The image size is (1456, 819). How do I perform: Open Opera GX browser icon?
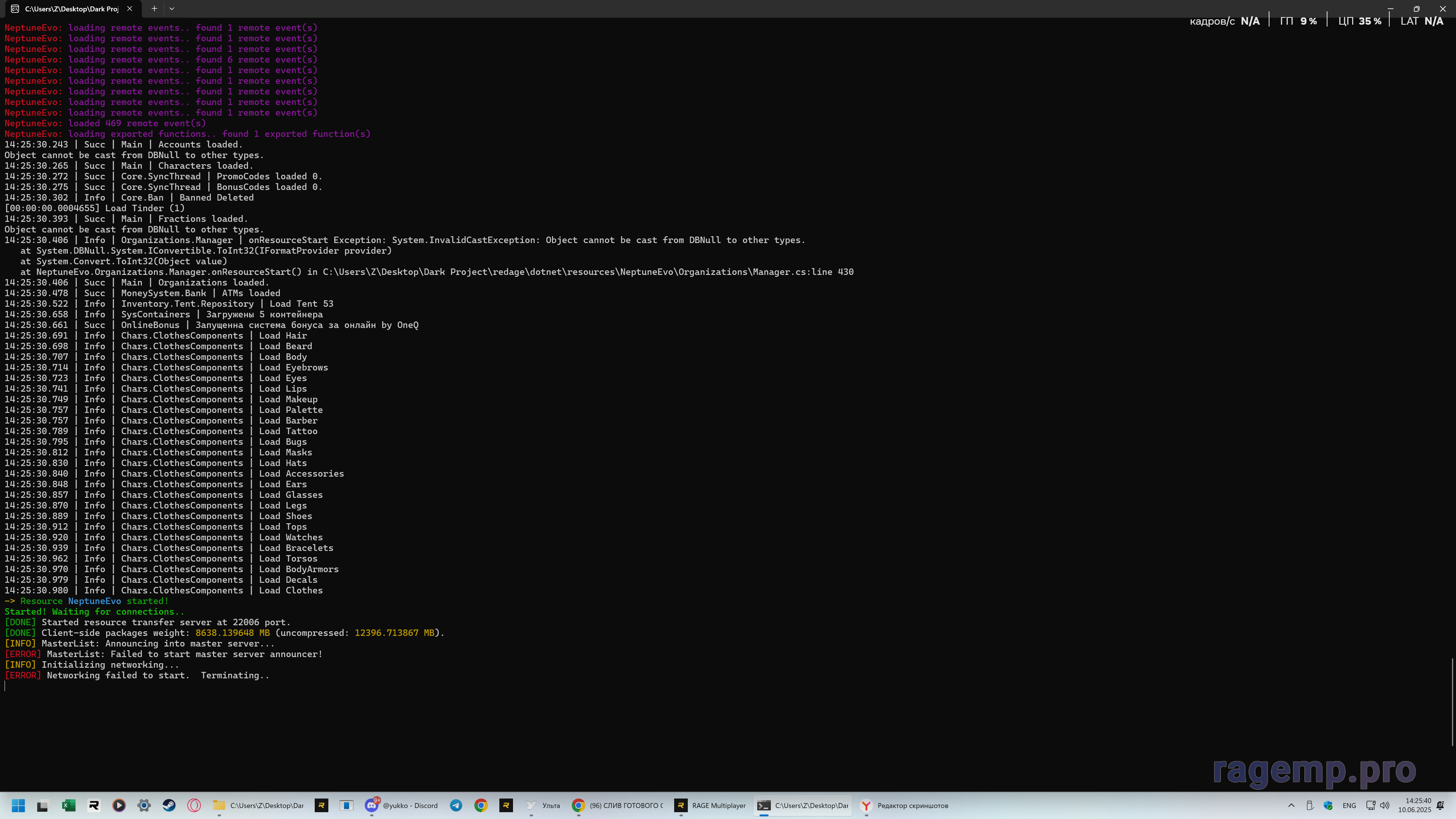[194, 805]
